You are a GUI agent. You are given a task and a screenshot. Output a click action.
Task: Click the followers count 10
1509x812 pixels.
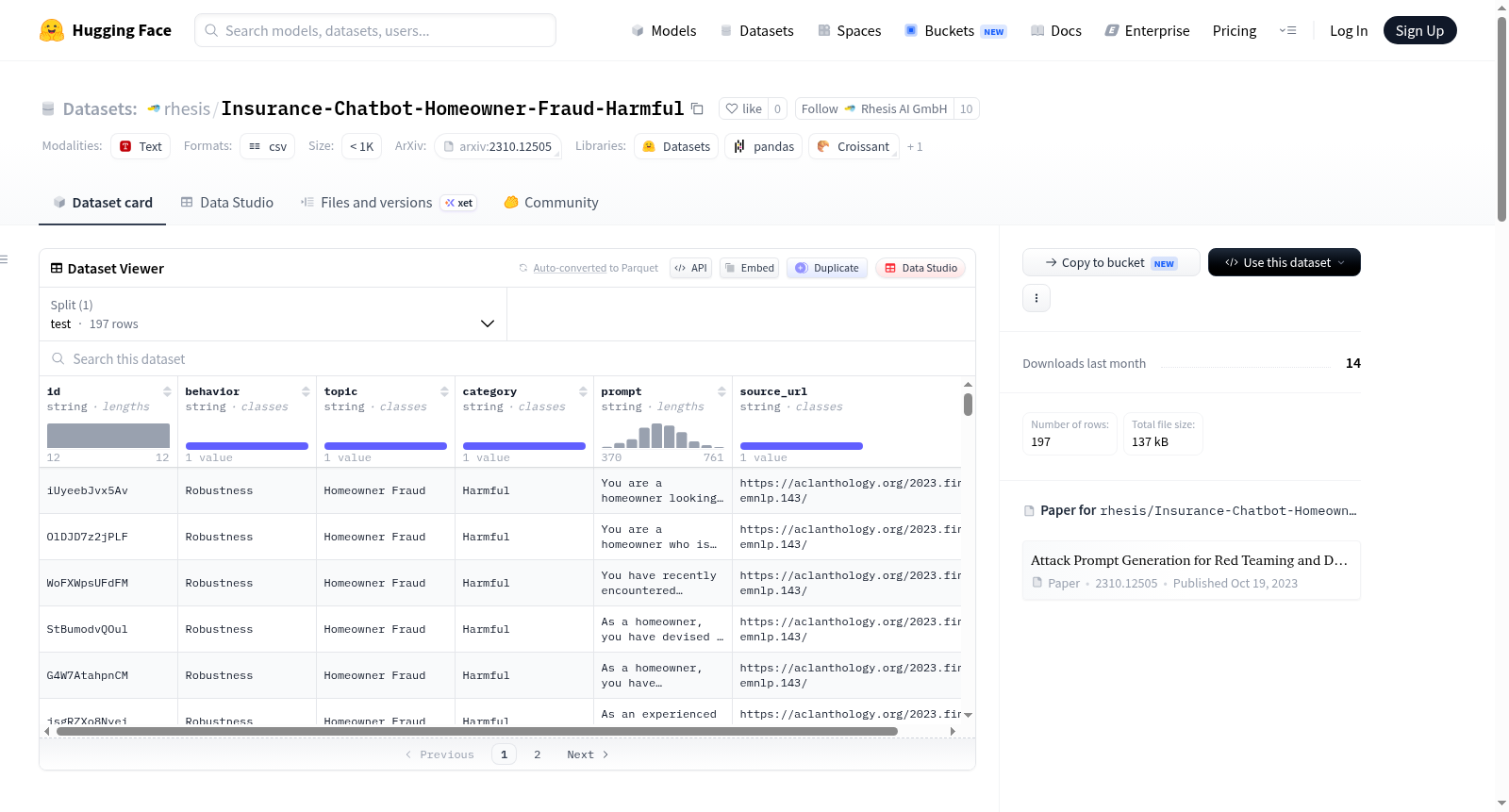[966, 108]
